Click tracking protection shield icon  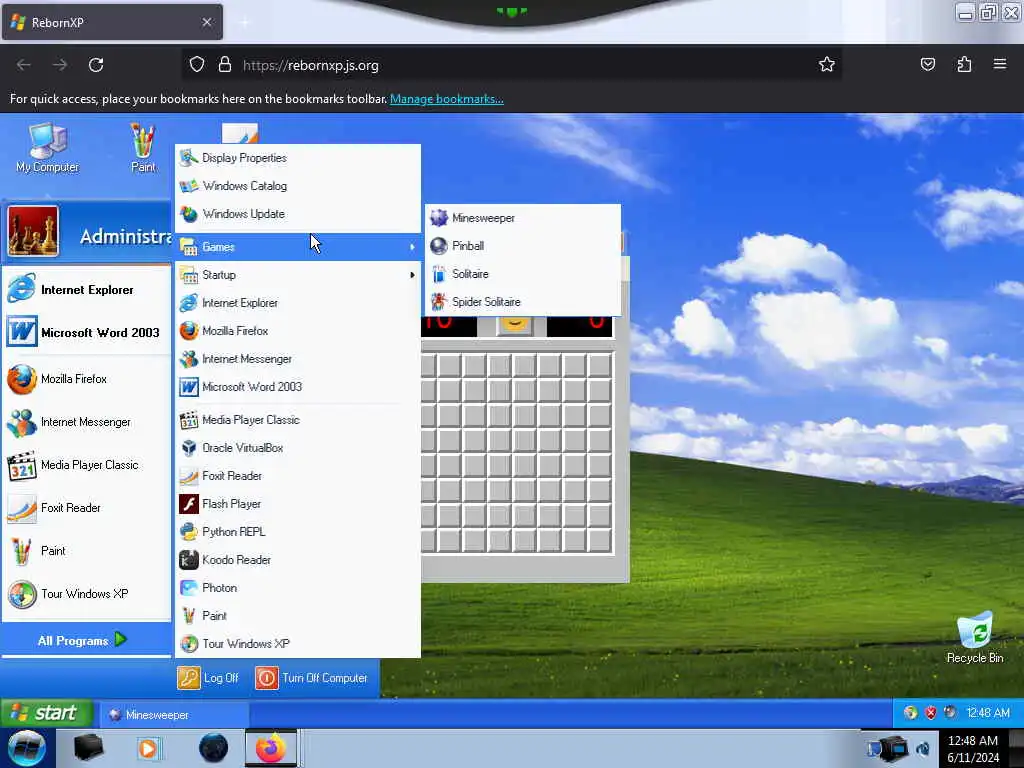(197, 65)
